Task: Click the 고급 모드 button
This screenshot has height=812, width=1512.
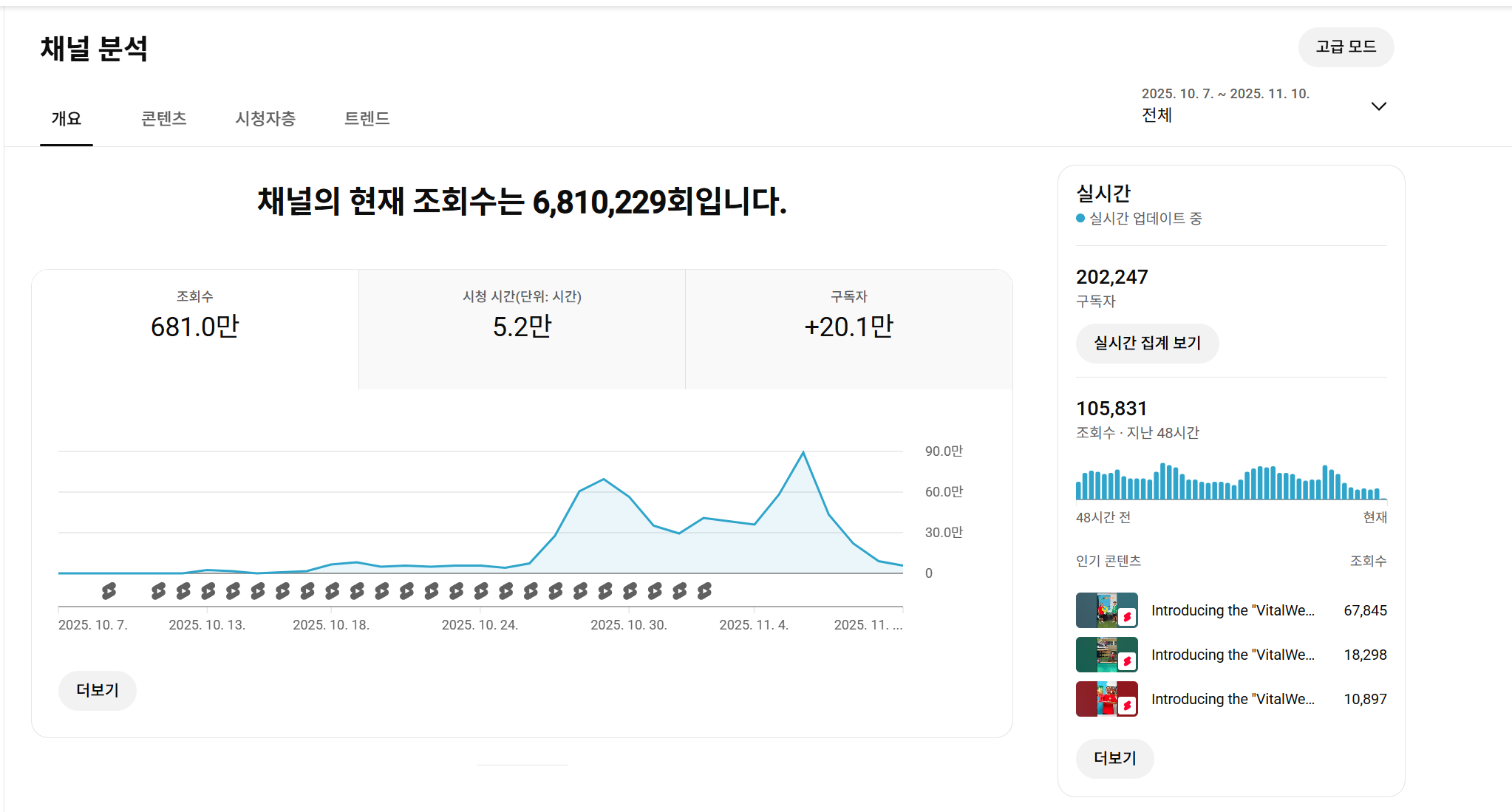Action: click(x=1346, y=47)
